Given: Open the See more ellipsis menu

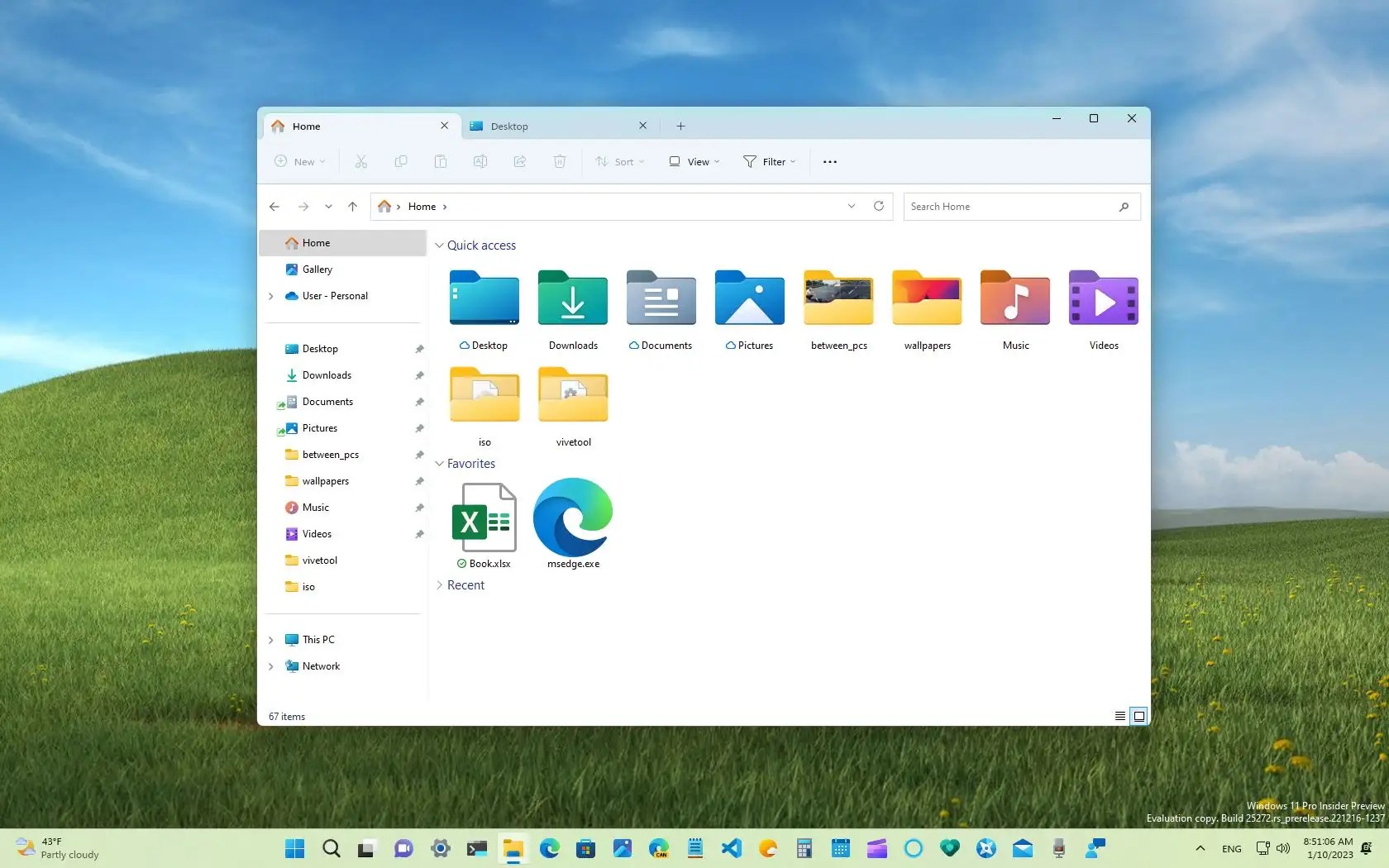Looking at the screenshot, I should [829, 161].
